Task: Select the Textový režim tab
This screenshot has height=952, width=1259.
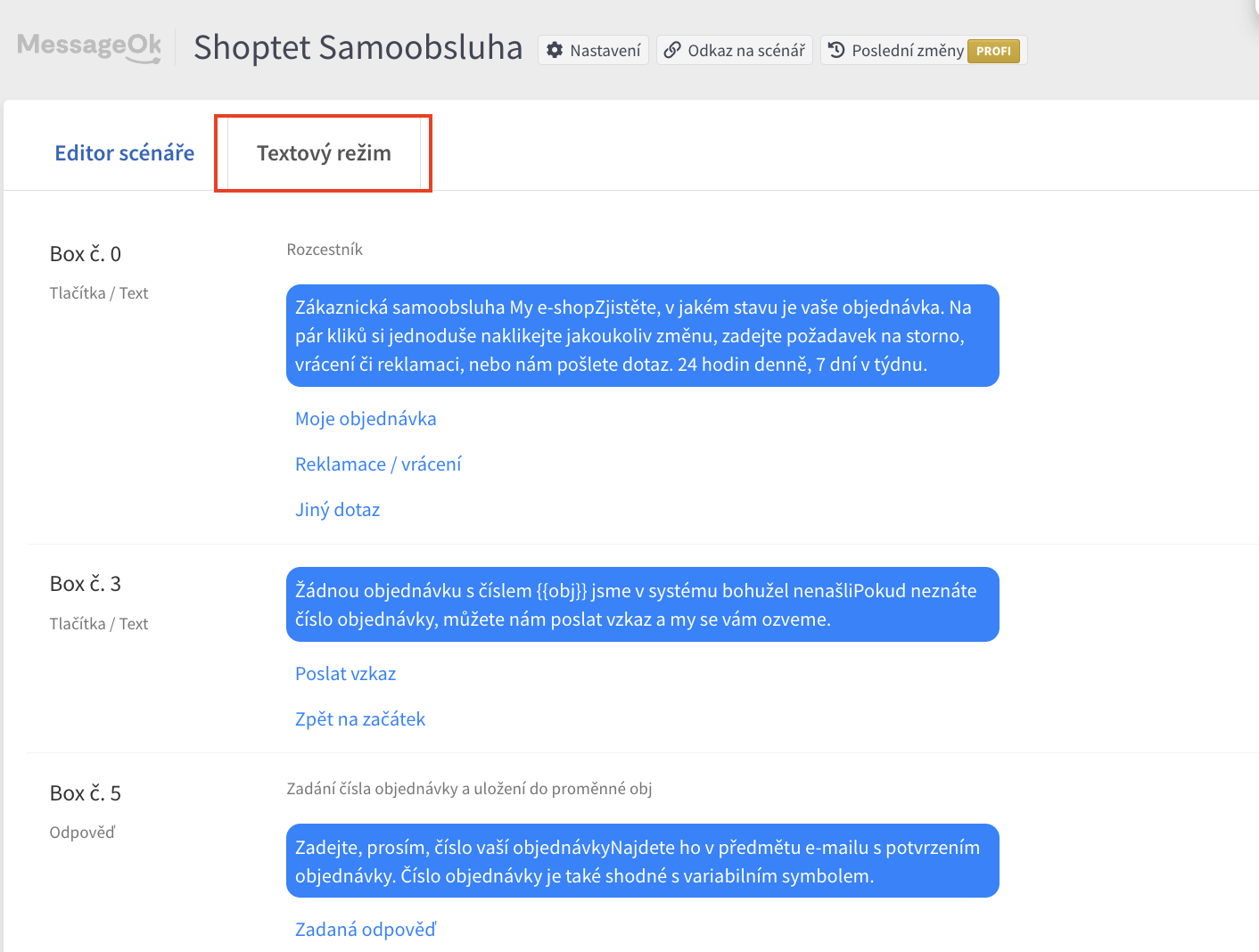Action: (x=324, y=153)
